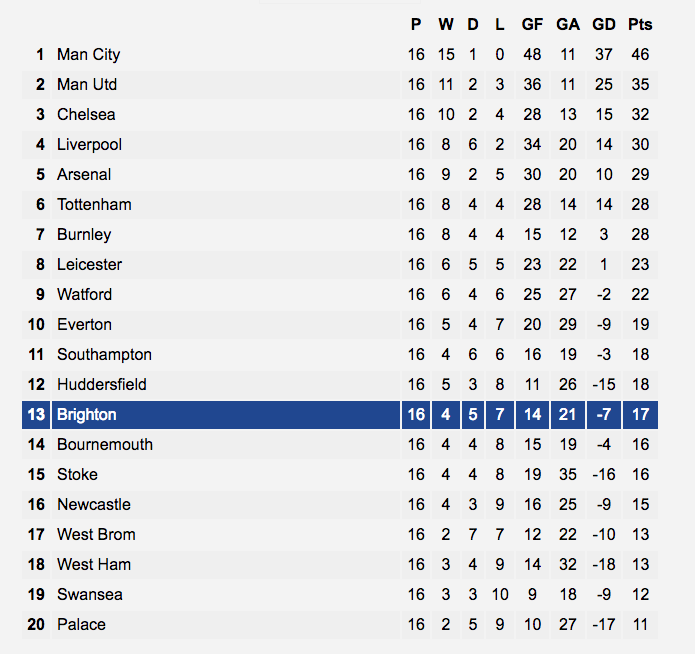Click Swansea's 10 losses cell
695x654 pixels.
500,595
